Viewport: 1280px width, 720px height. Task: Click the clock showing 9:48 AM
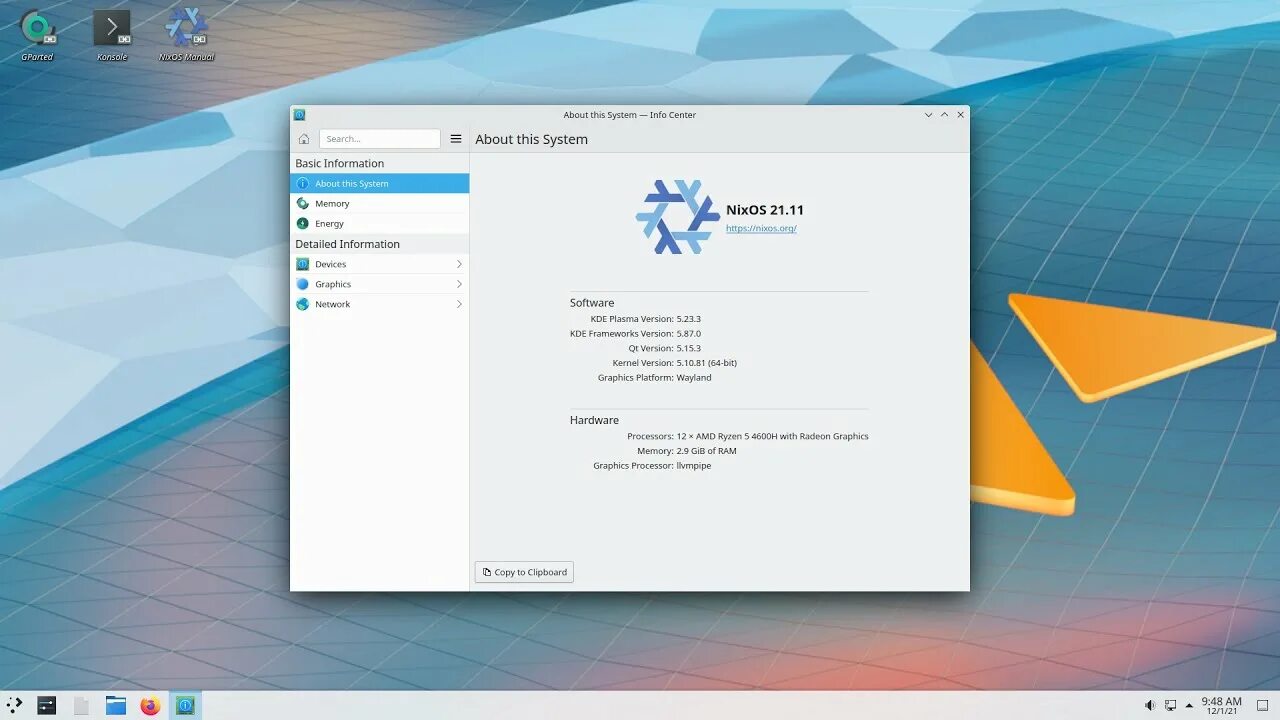(1221, 706)
